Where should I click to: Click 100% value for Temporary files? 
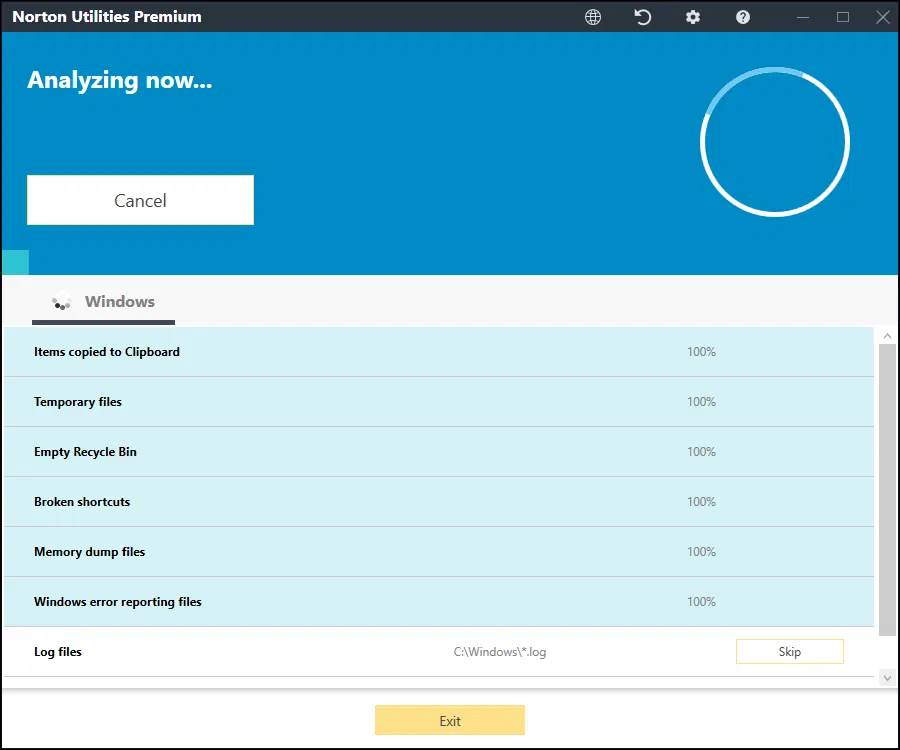(701, 402)
